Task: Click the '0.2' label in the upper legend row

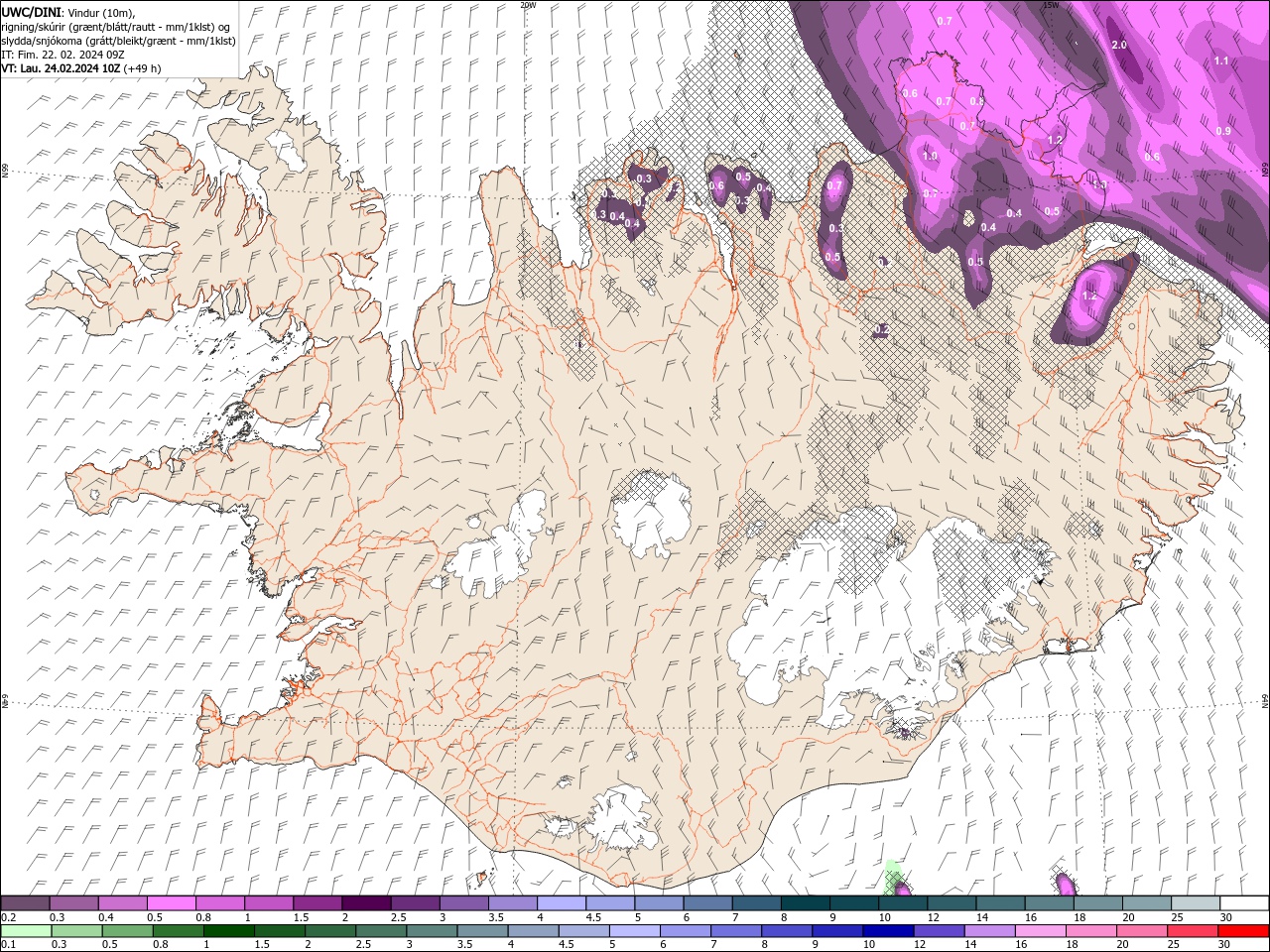Action: (x=8, y=917)
